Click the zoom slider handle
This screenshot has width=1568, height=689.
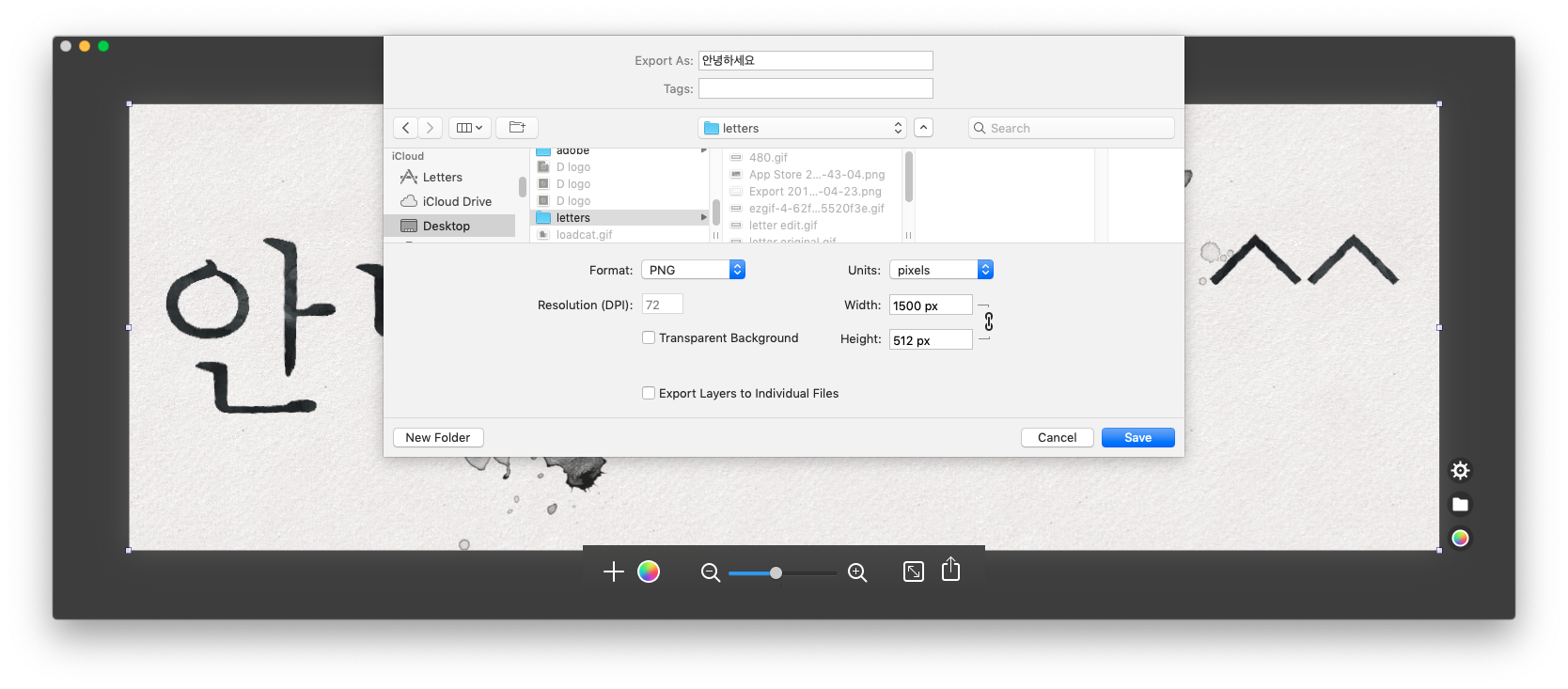click(x=776, y=572)
